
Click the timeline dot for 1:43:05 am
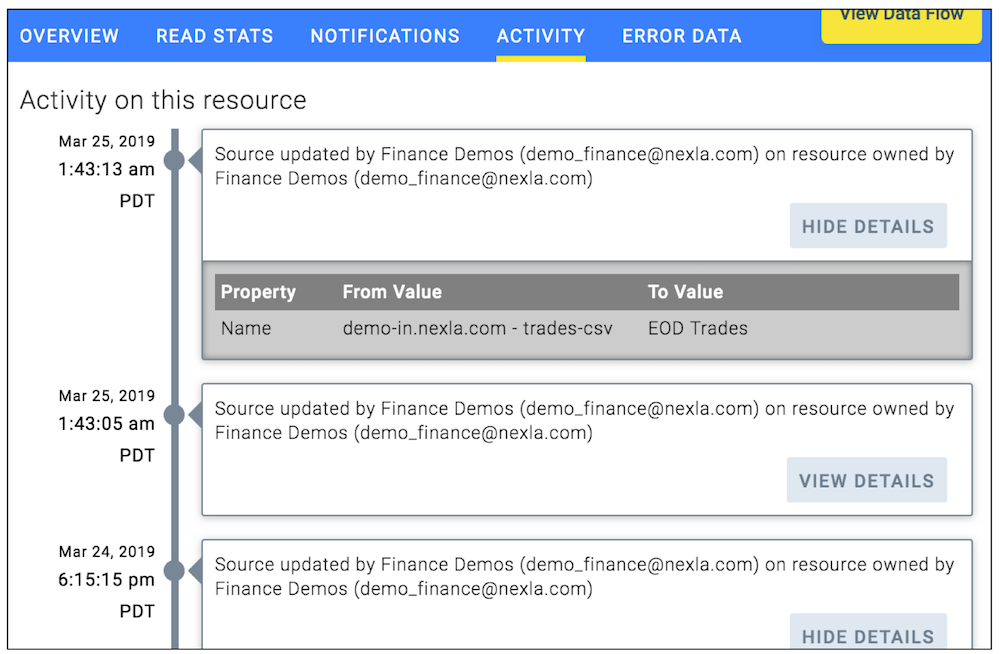click(175, 415)
